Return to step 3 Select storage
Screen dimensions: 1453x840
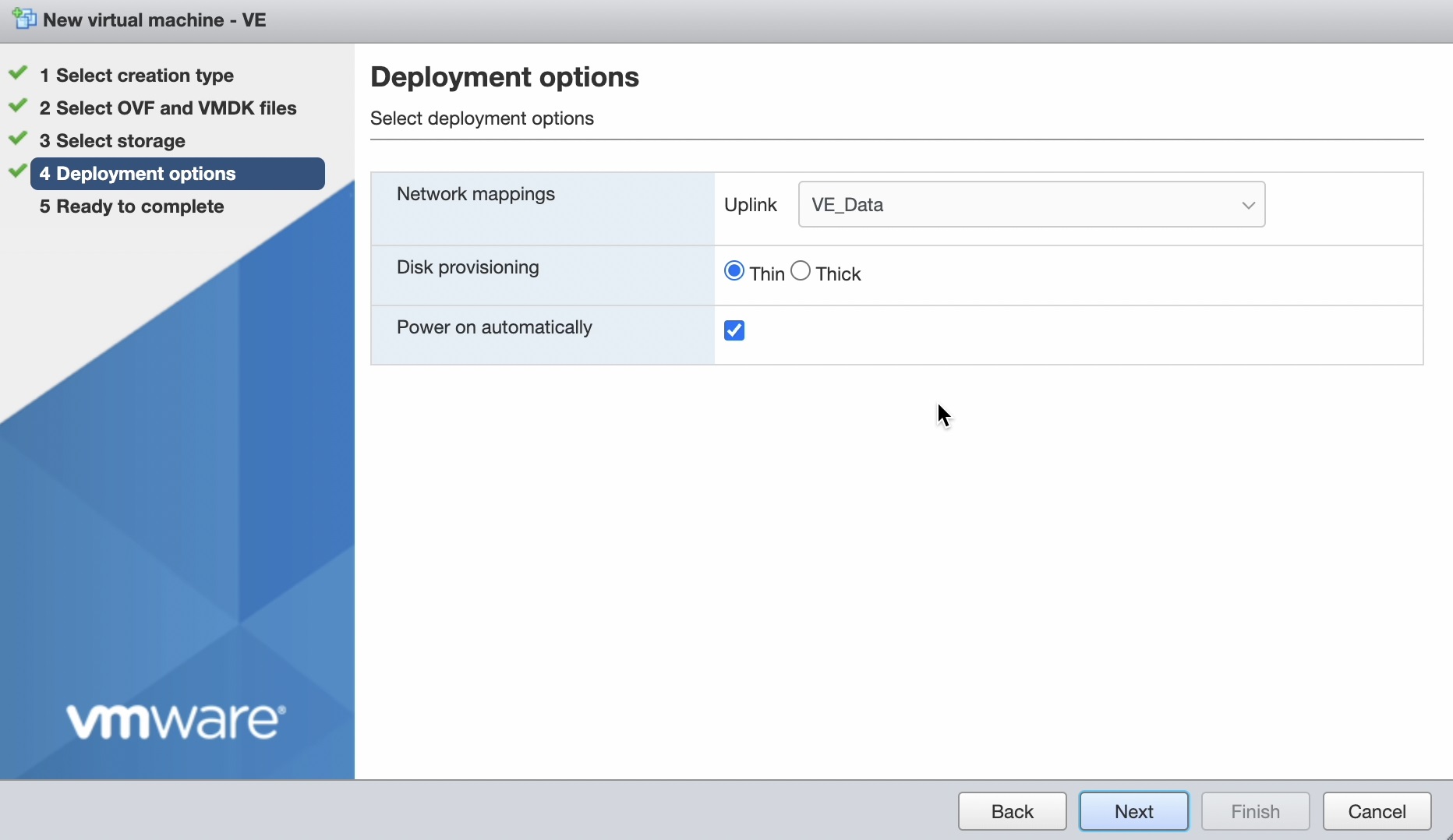pyautogui.click(x=112, y=141)
